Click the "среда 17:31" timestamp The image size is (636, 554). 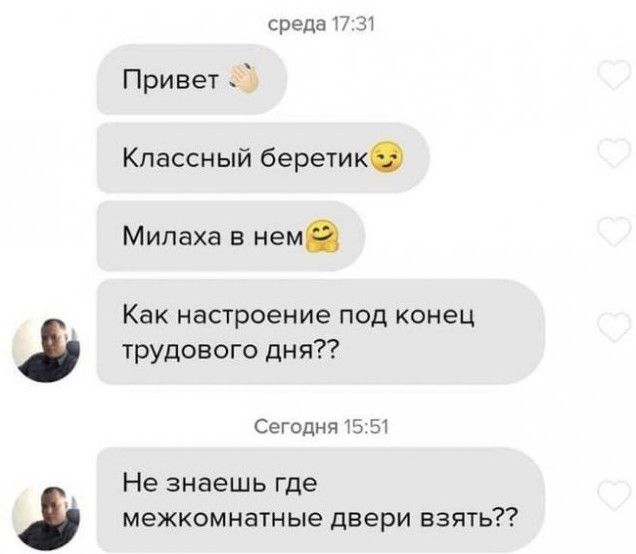pyautogui.click(x=321, y=24)
